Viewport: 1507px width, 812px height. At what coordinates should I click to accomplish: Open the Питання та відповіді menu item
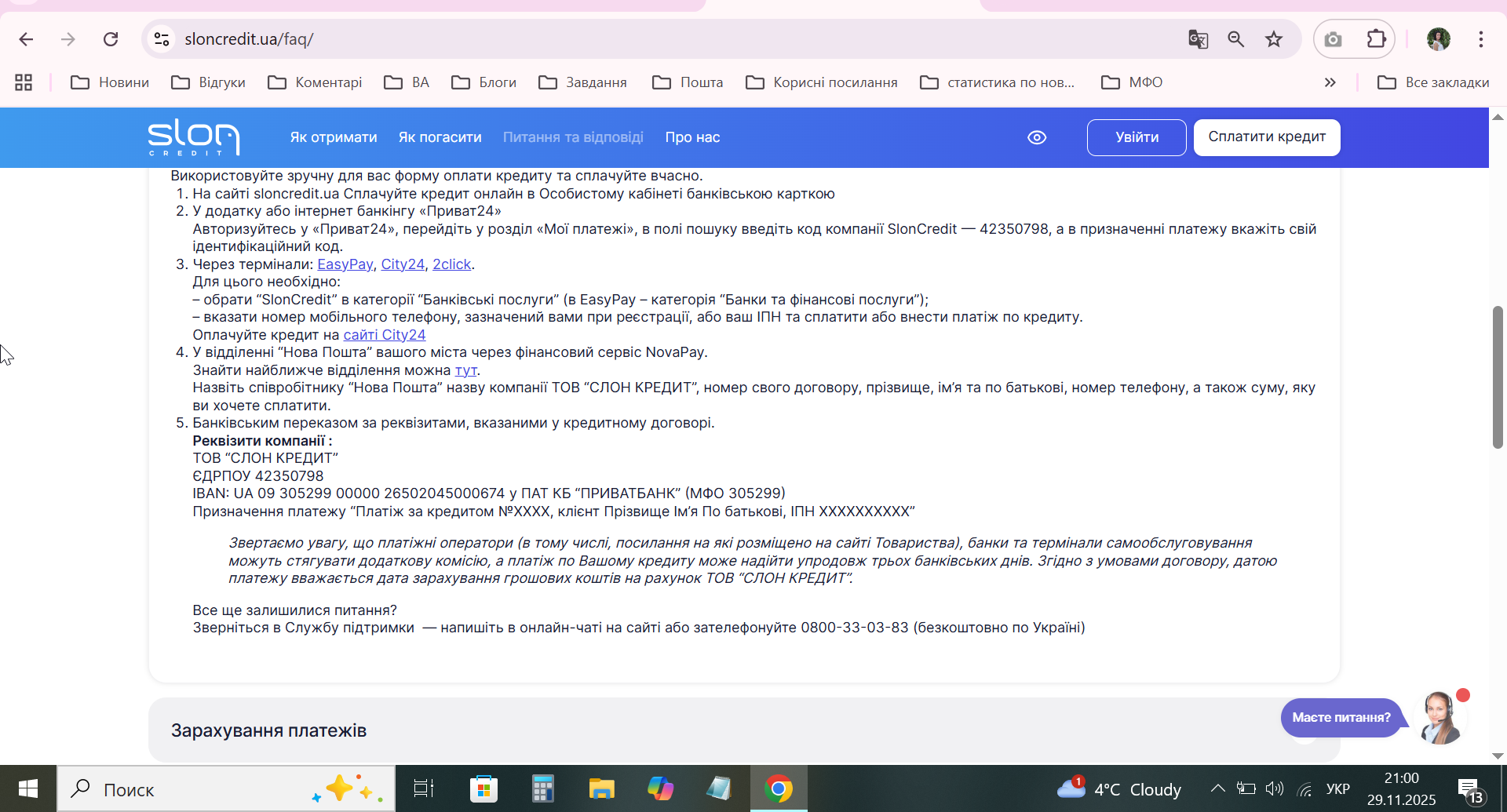573,137
